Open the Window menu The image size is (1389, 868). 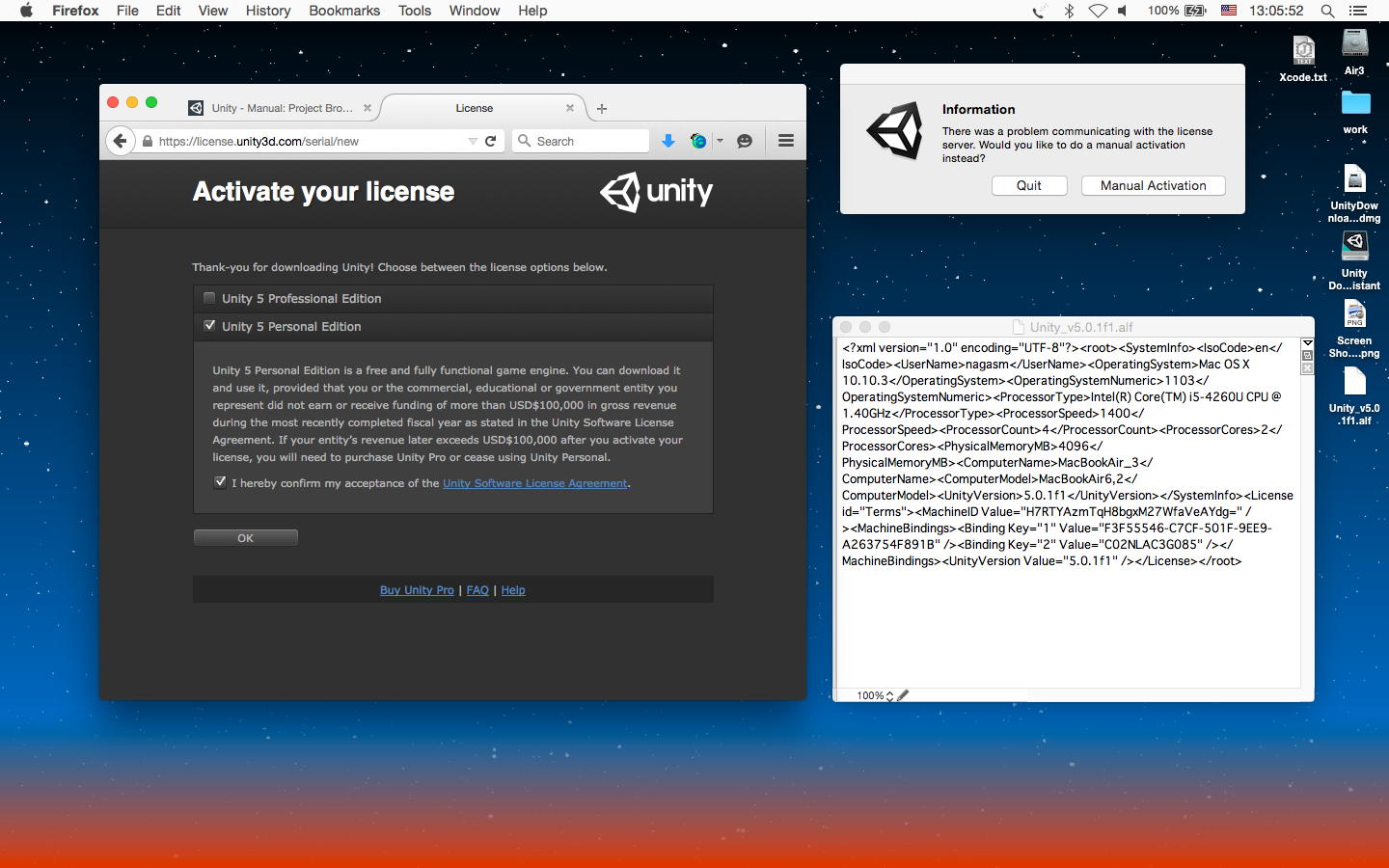click(x=475, y=11)
